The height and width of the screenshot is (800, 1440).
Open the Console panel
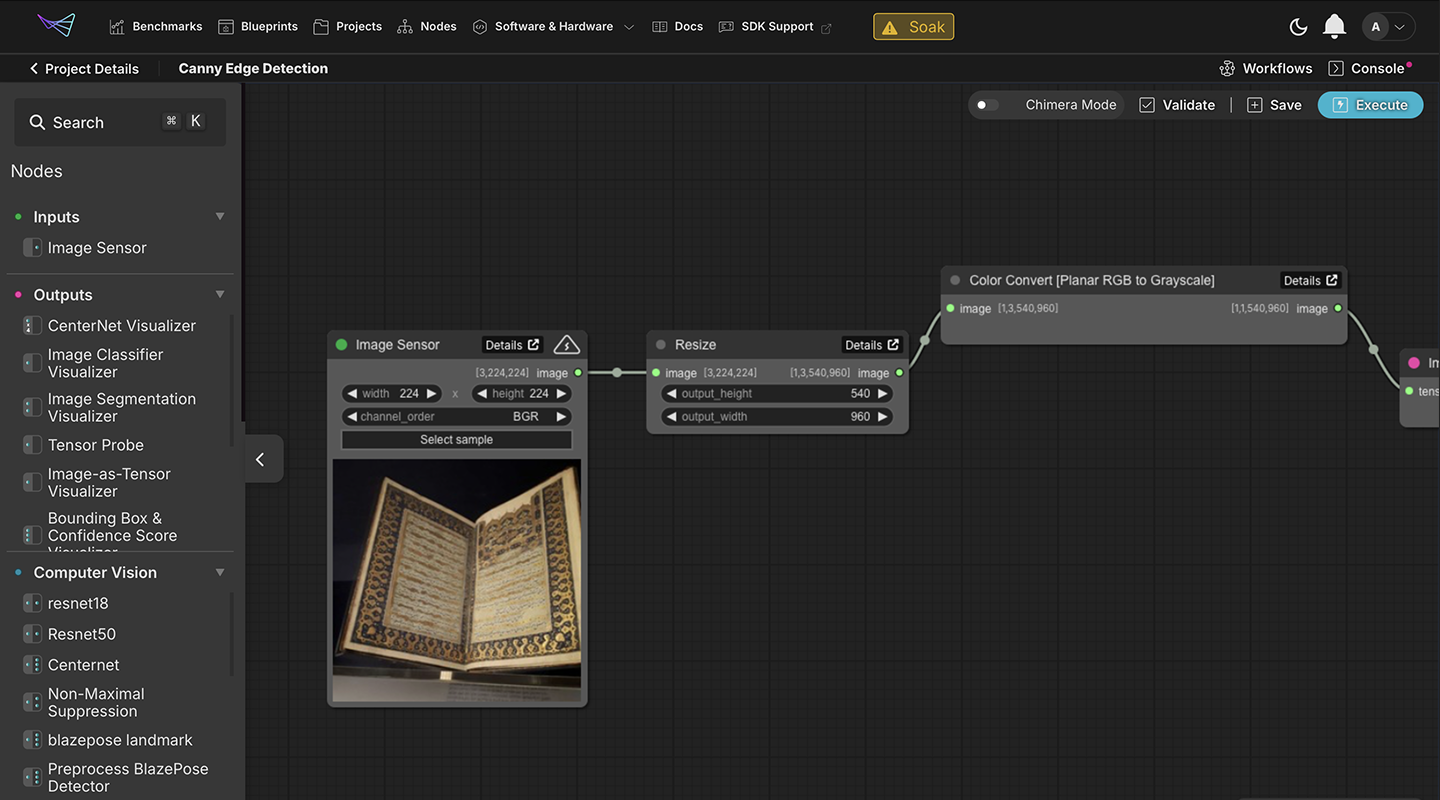pyautogui.click(x=1368, y=69)
